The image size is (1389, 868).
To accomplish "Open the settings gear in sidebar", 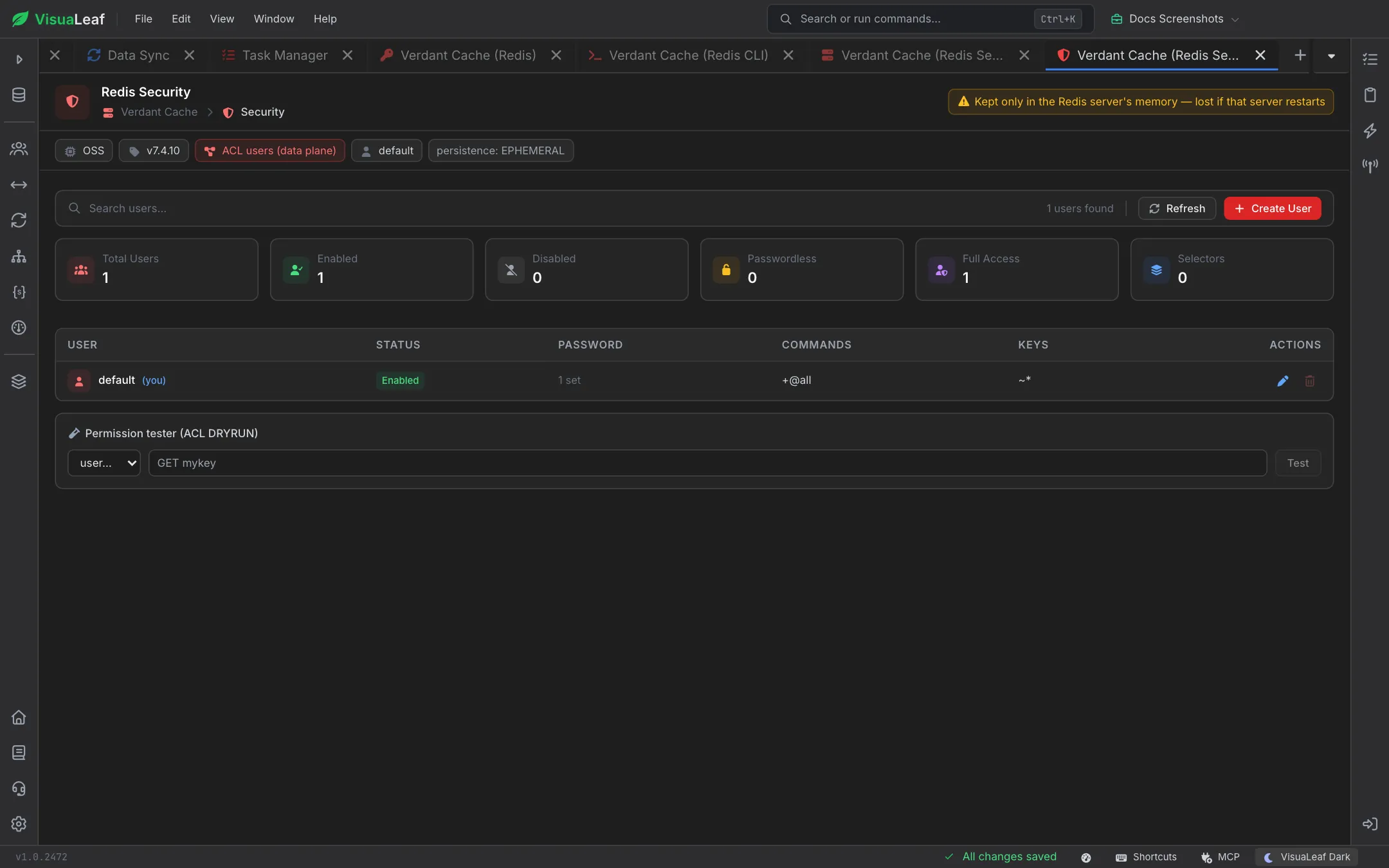I will (19, 824).
